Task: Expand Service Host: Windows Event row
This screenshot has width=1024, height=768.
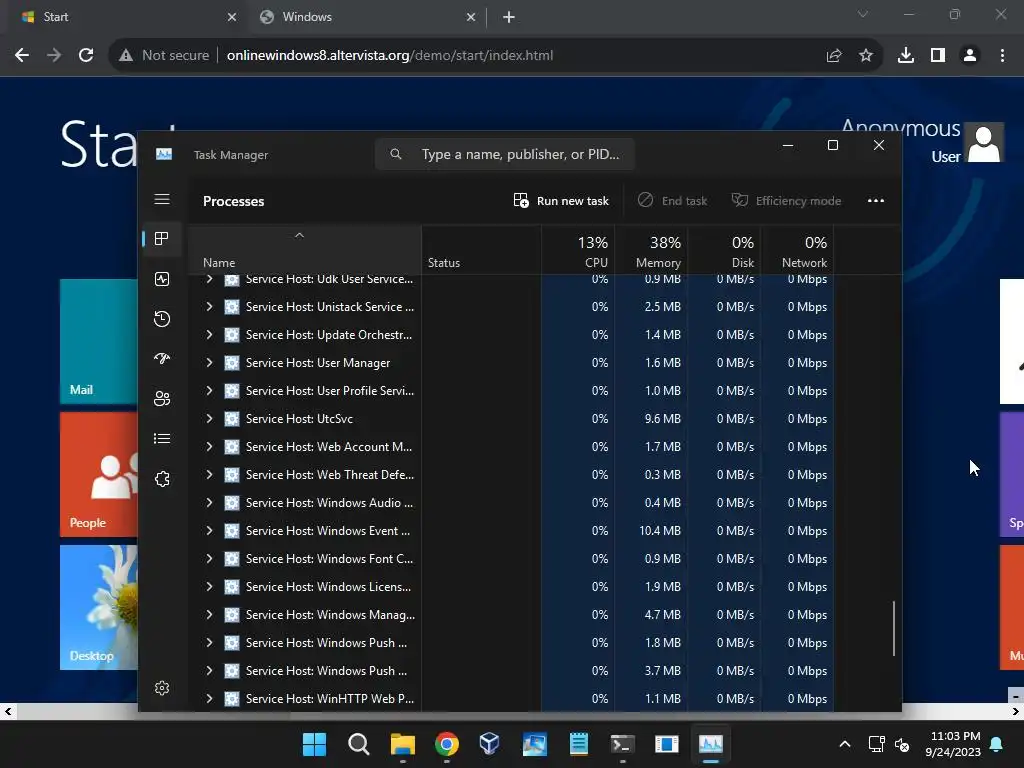Action: click(x=209, y=531)
